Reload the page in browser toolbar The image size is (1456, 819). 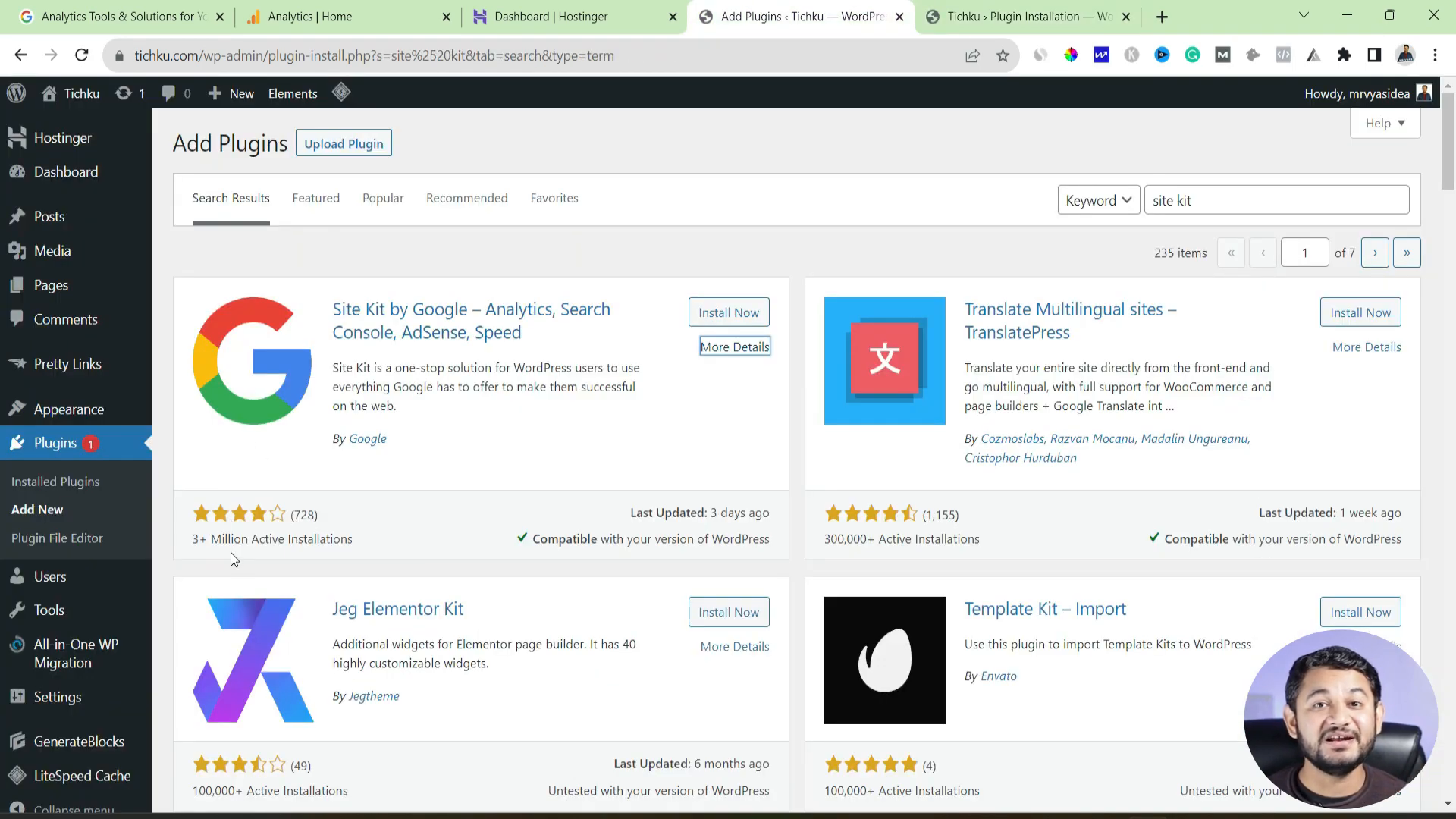pyautogui.click(x=82, y=55)
